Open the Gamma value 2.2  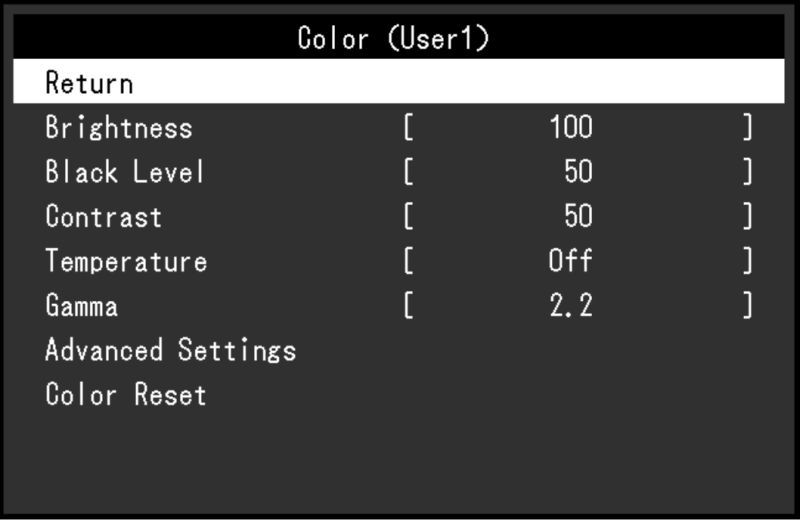click(x=571, y=306)
